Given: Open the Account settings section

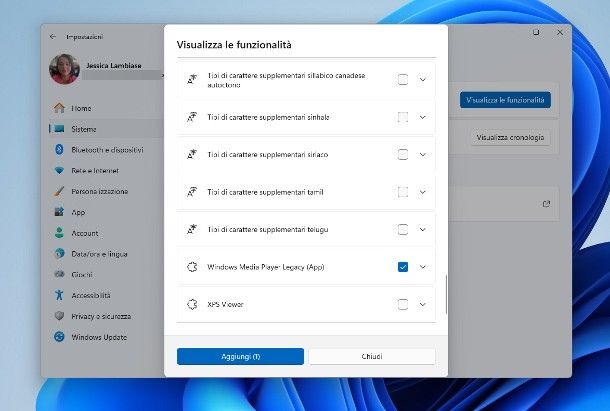Looking at the screenshot, I should pos(84,233).
